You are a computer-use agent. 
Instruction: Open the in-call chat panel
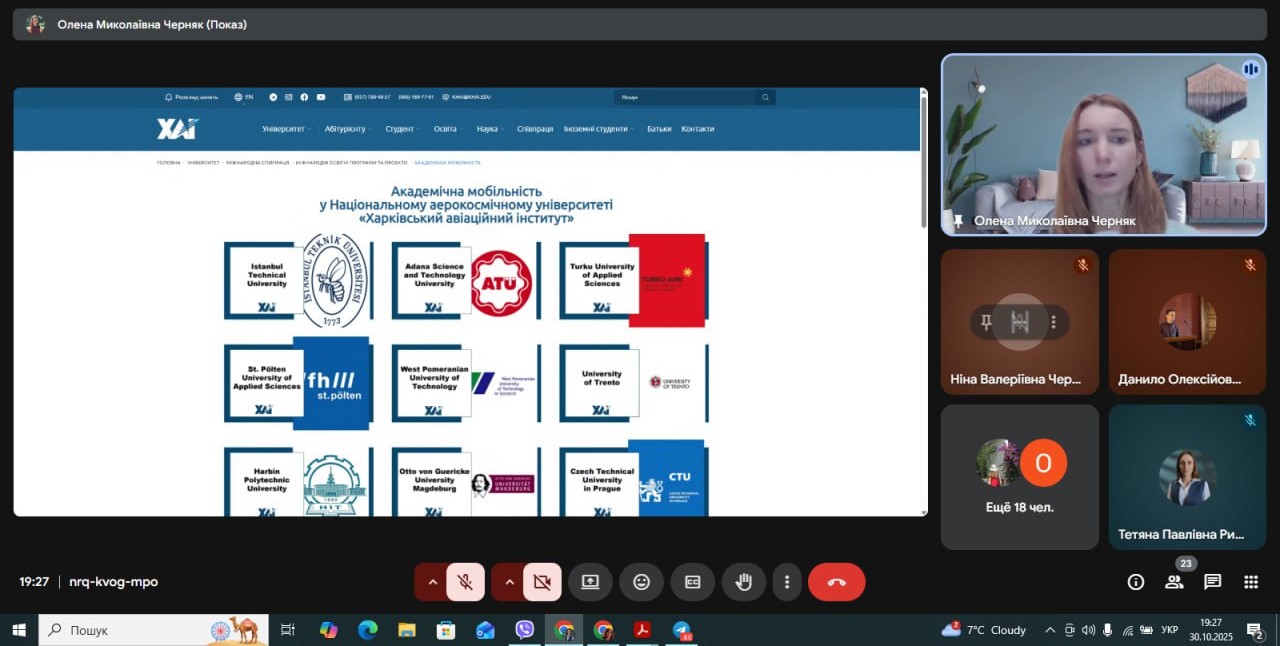point(1212,582)
